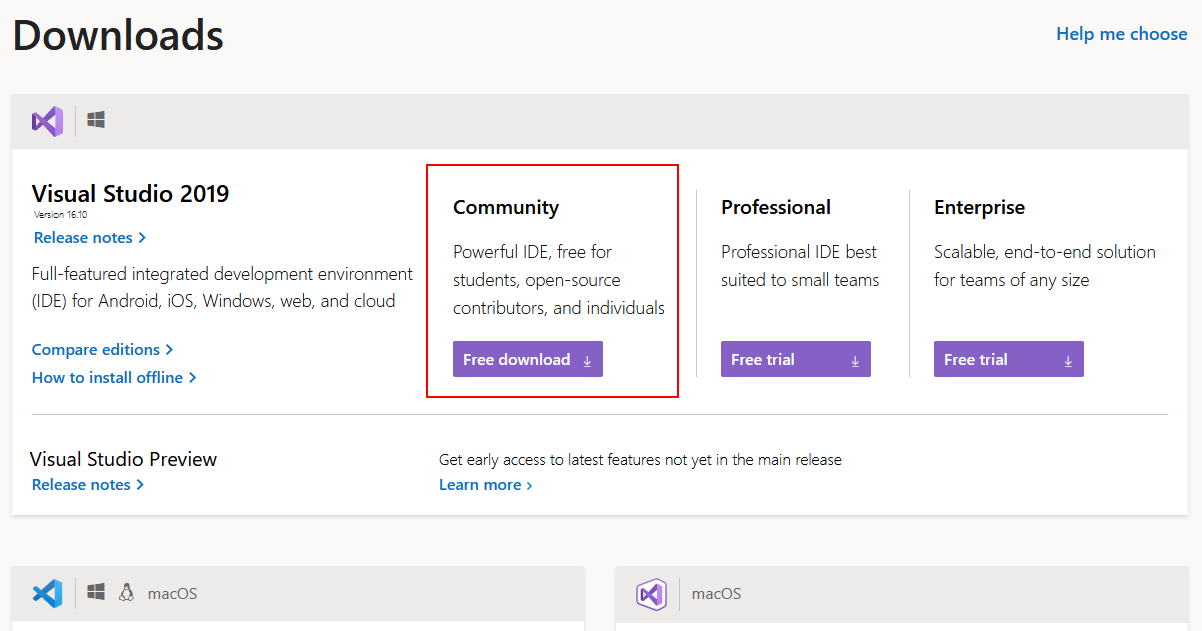Screen dimensions: 1202x631
Task: Click download arrow on Enterprise Free trial
Action: pos(1068,361)
